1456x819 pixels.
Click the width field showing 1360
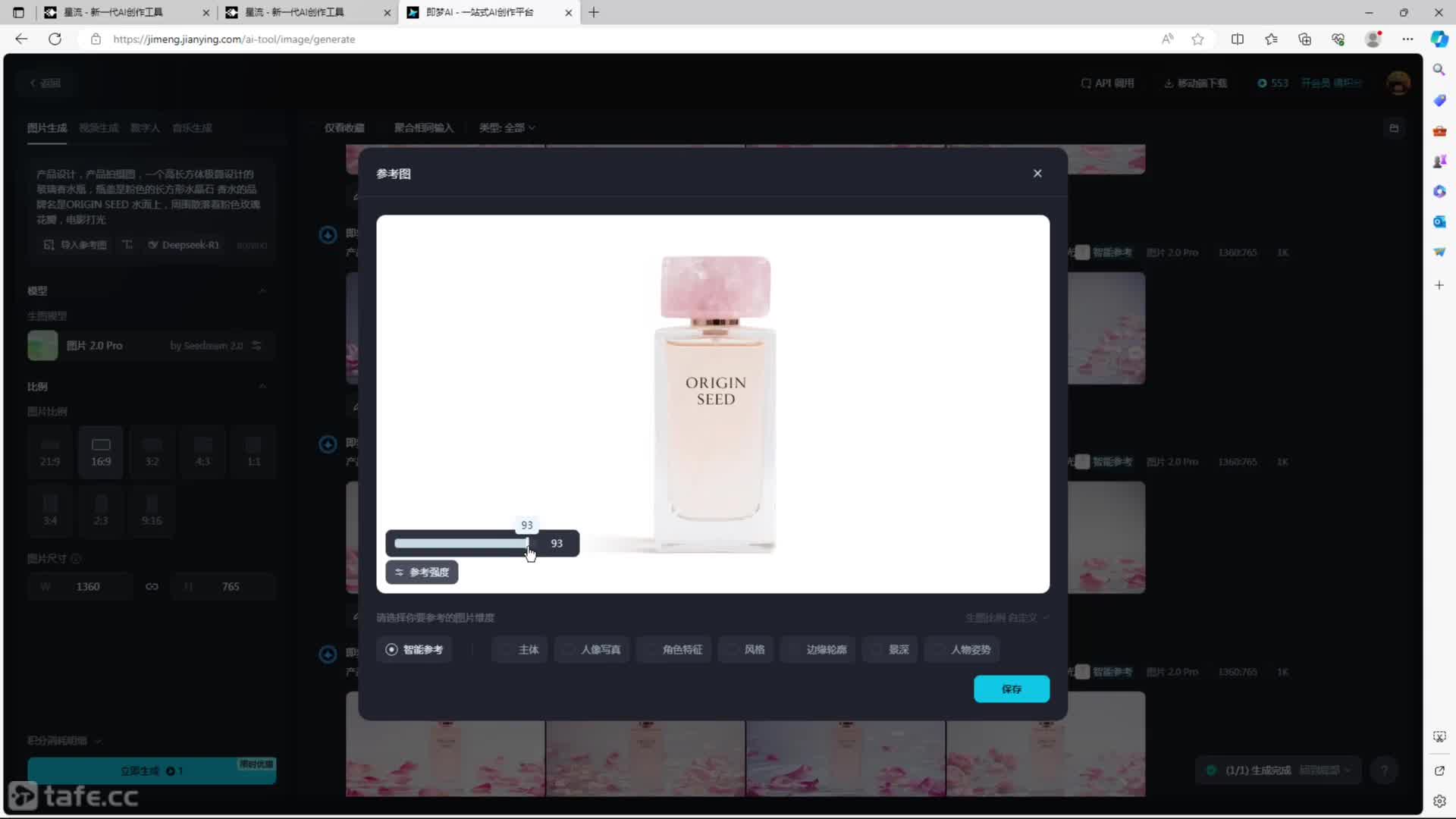tap(80, 586)
